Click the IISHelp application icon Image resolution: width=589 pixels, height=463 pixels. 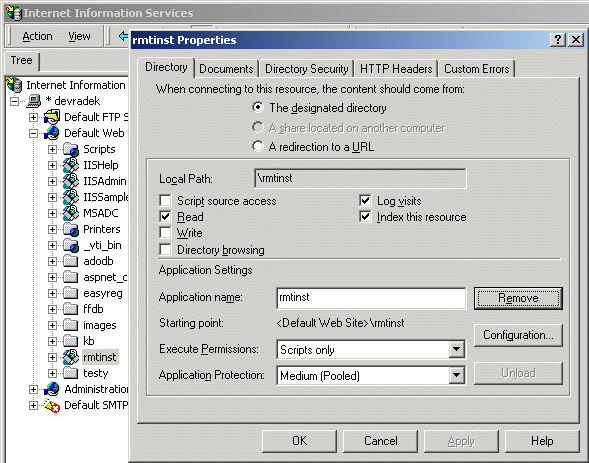[71, 165]
